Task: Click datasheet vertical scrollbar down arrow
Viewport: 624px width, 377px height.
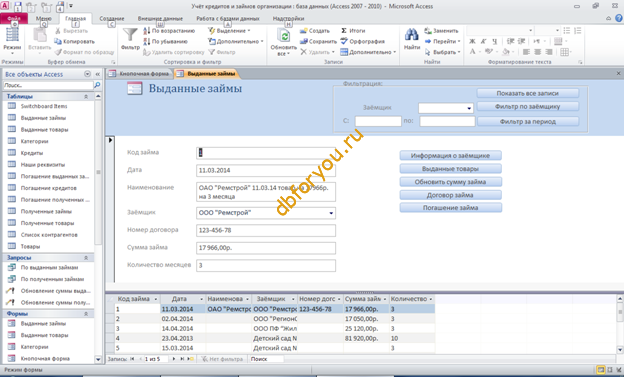Action: pyautogui.click(x=620, y=350)
